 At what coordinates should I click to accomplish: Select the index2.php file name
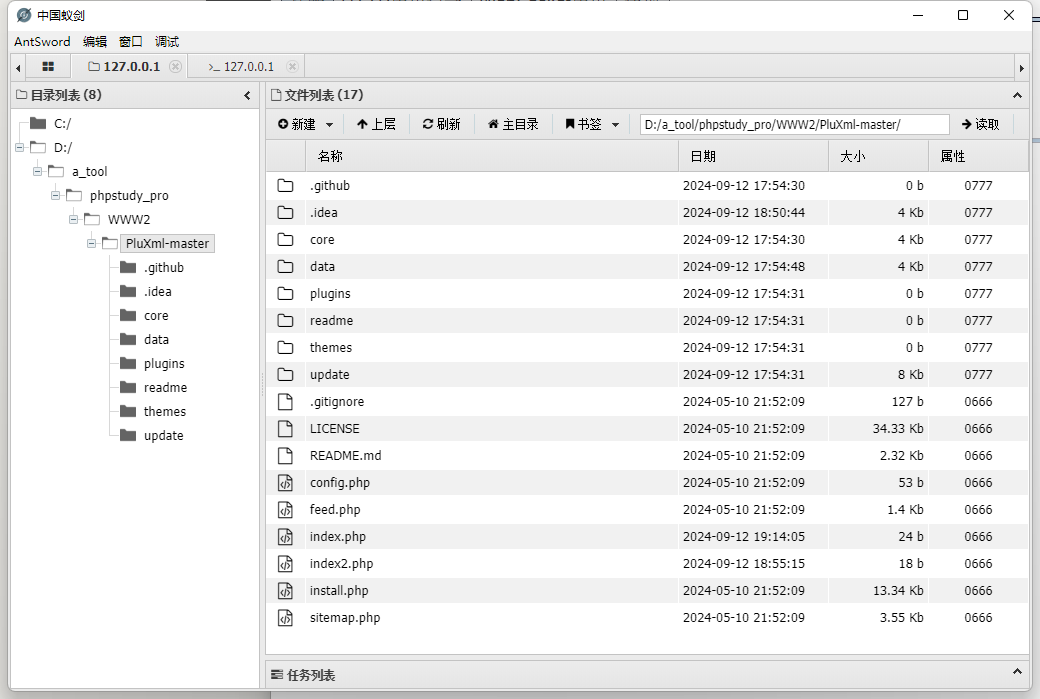[342, 564]
